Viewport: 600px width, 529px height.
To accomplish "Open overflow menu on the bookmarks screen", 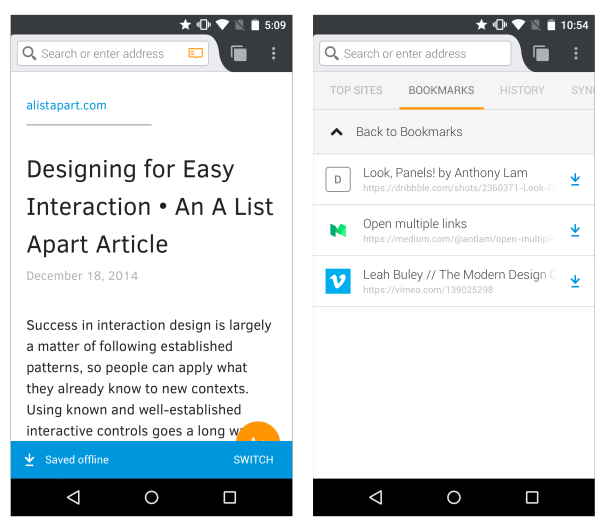I will (576, 54).
